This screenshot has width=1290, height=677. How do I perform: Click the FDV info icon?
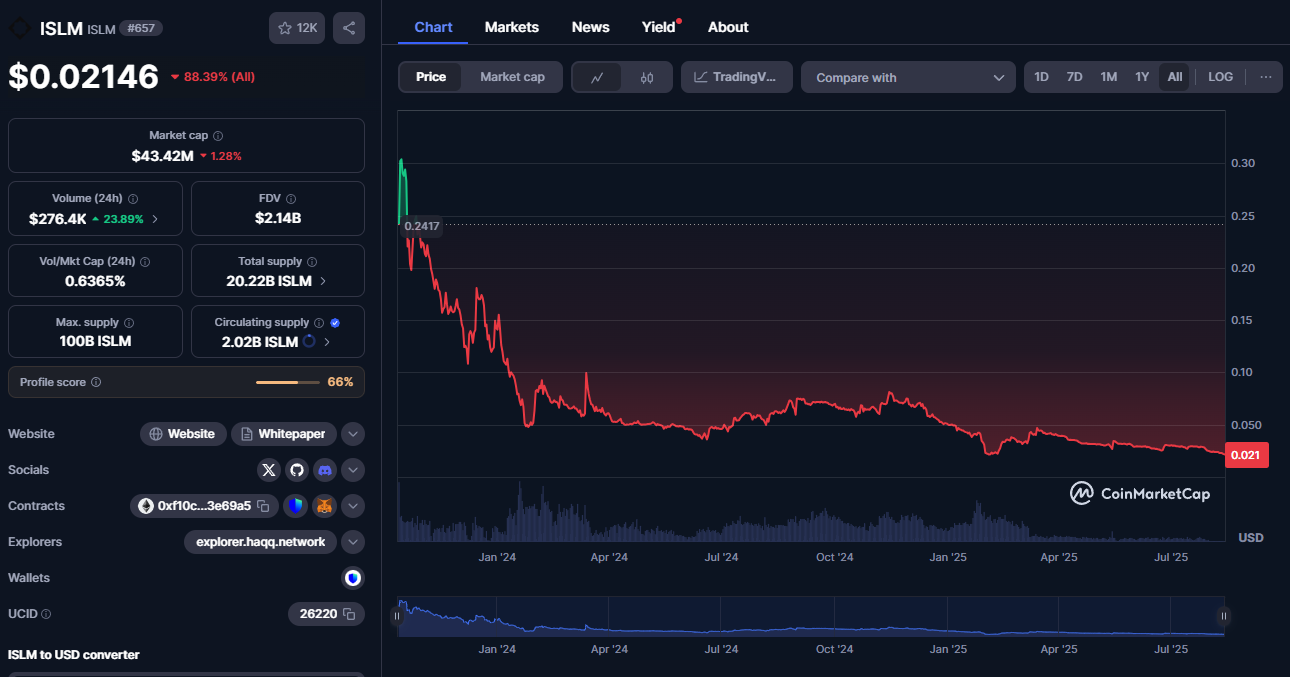click(x=291, y=199)
